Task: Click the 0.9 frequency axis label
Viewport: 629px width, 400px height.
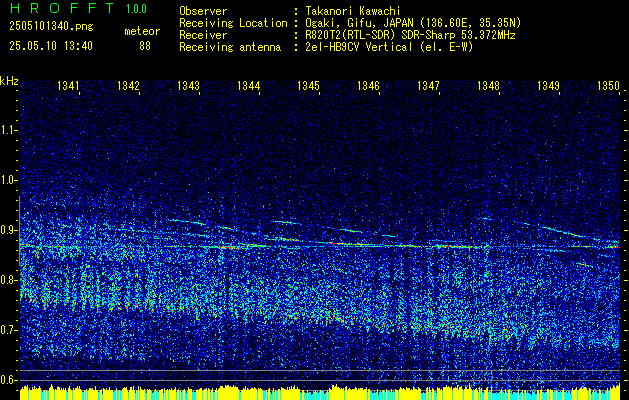Action: pyautogui.click(x=9, y=230)
